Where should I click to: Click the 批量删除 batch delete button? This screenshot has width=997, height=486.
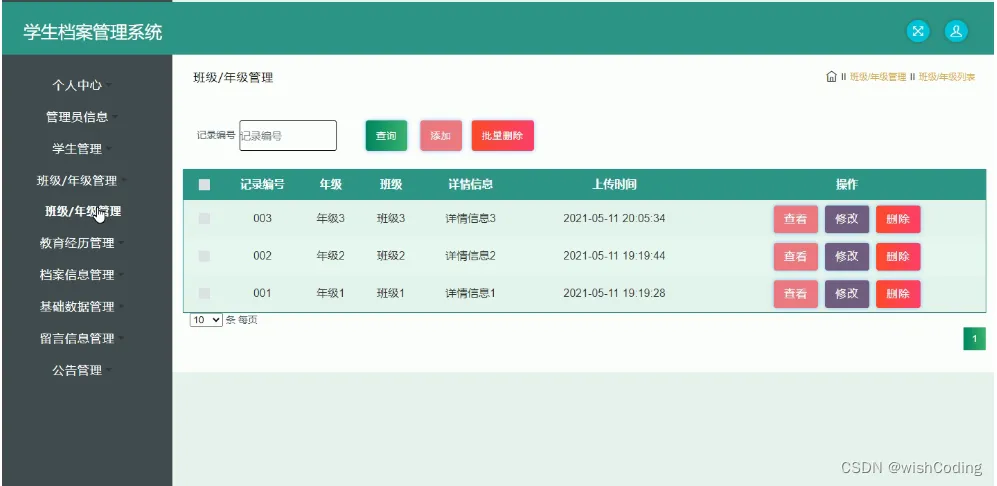tap(502, 135)
